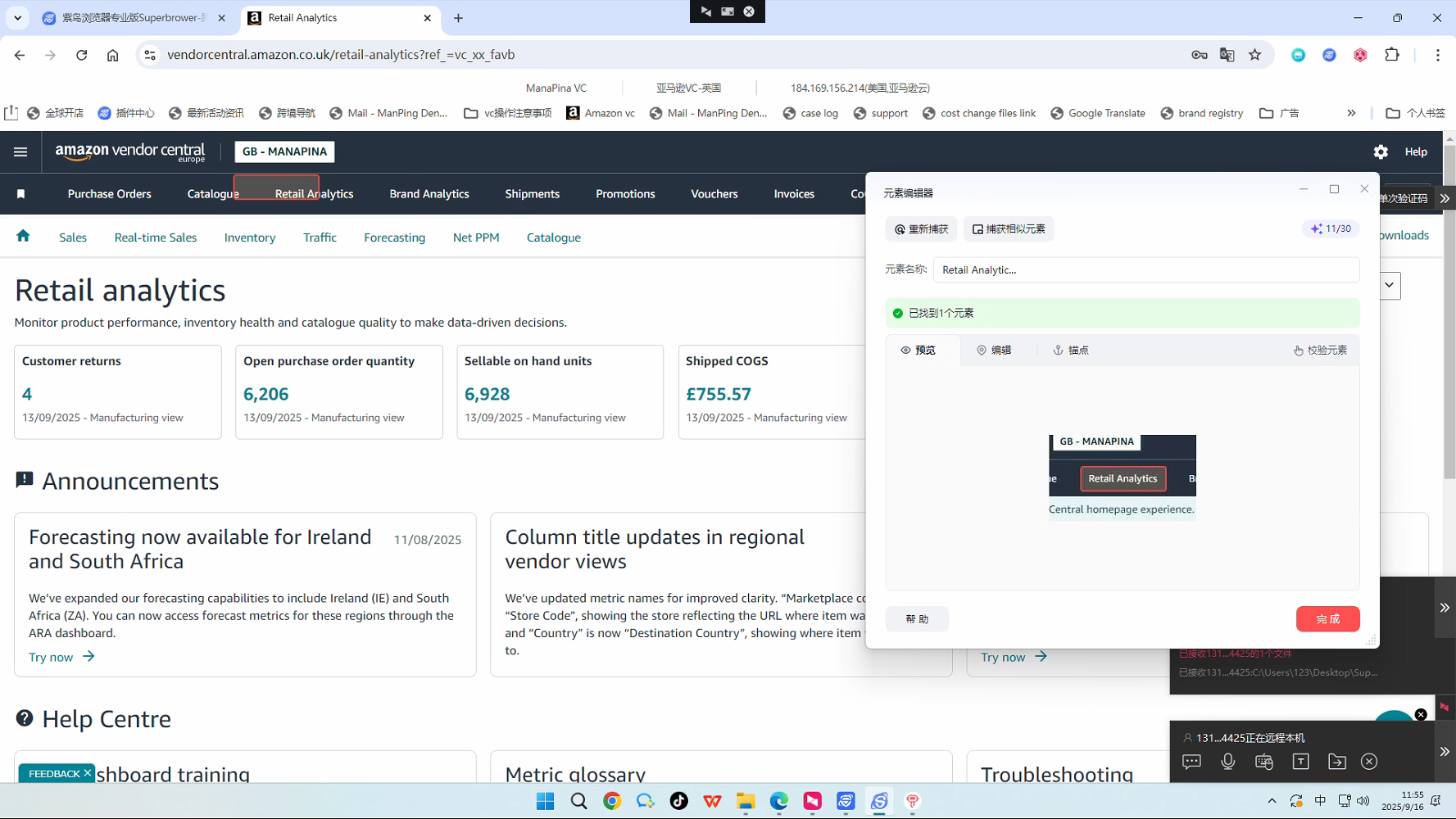This screenshot has height=819, width=1456.
Task: Open the remote session chat icon
Action: click(x=1191, y=762)
